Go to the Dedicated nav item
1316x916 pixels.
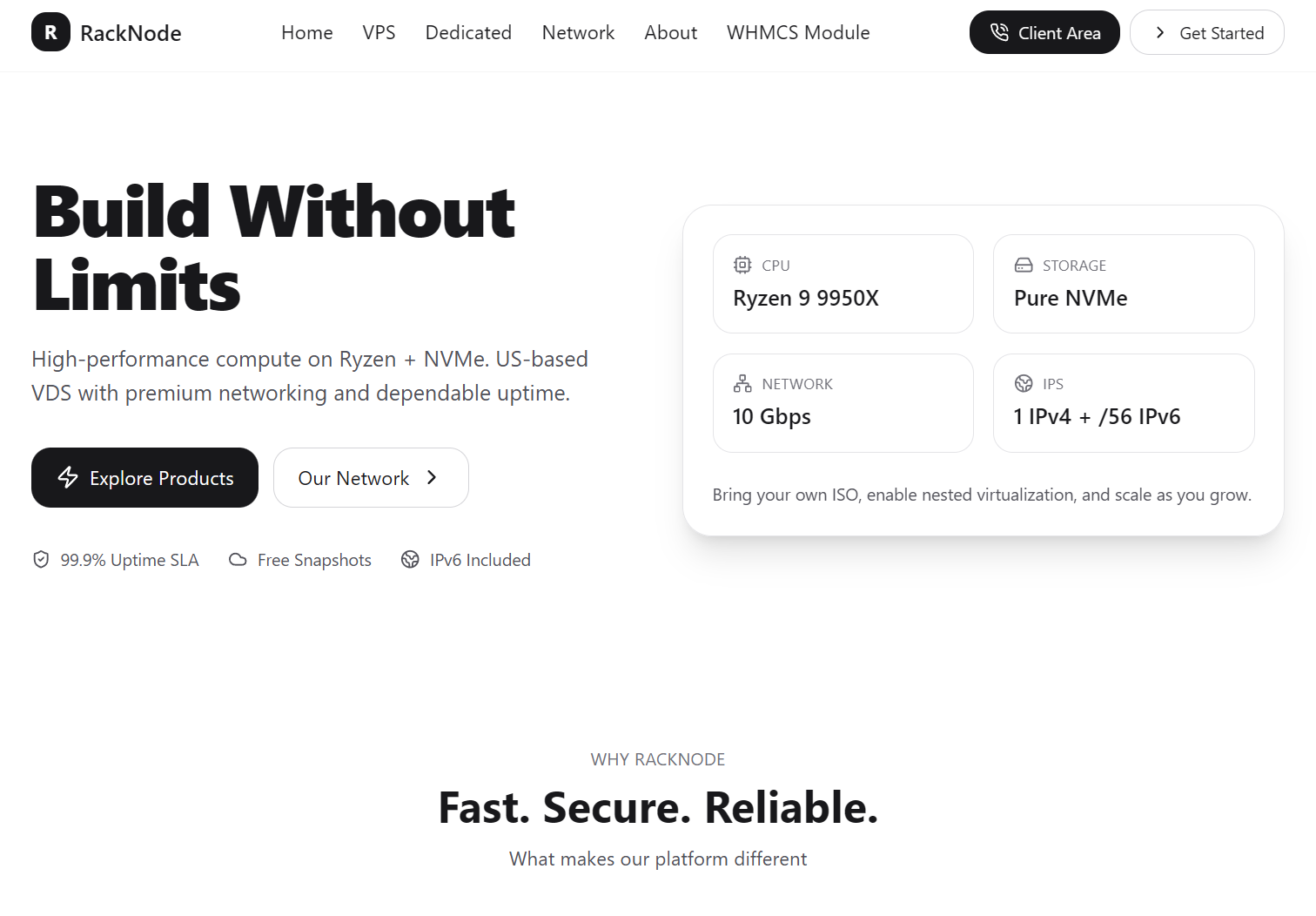[468, 32]
